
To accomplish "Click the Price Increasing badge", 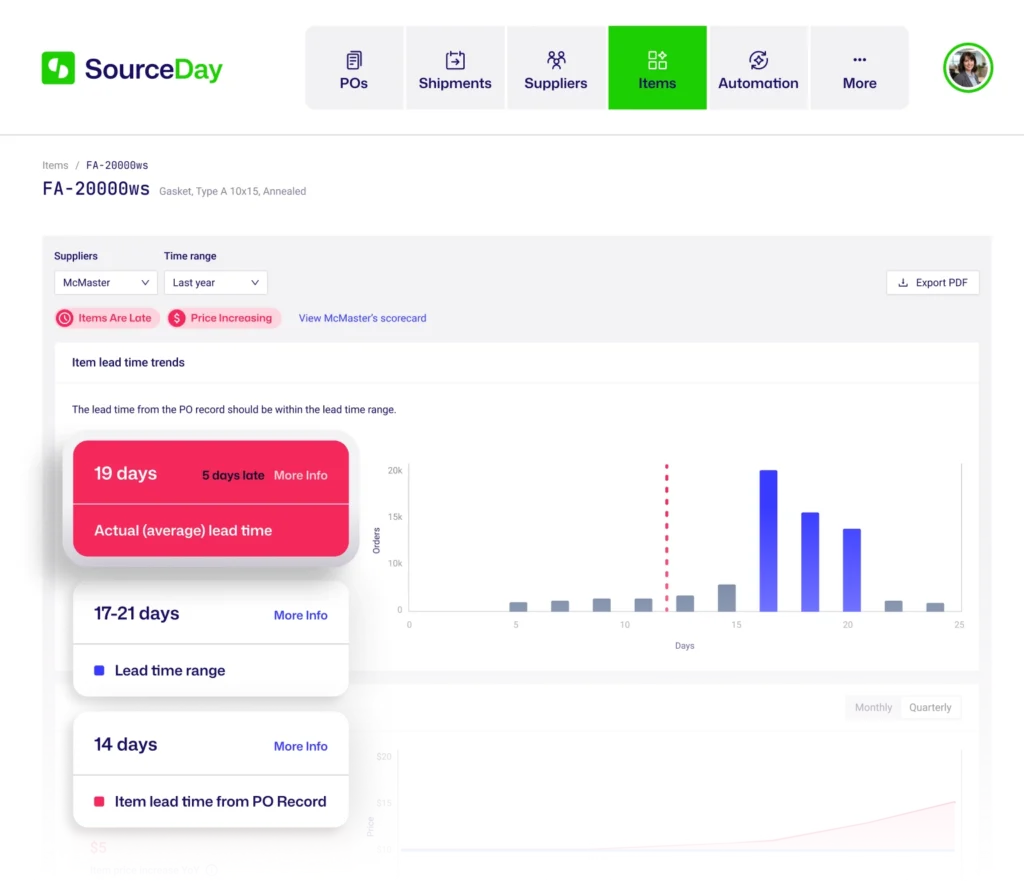I will (224, 318).
